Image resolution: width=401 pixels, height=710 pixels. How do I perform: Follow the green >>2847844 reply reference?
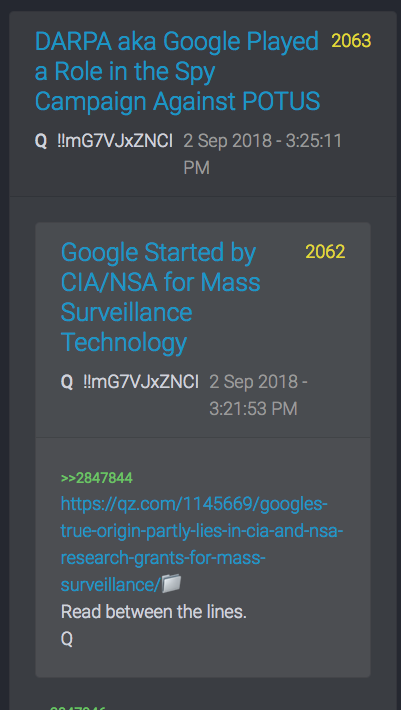[97, 478]
